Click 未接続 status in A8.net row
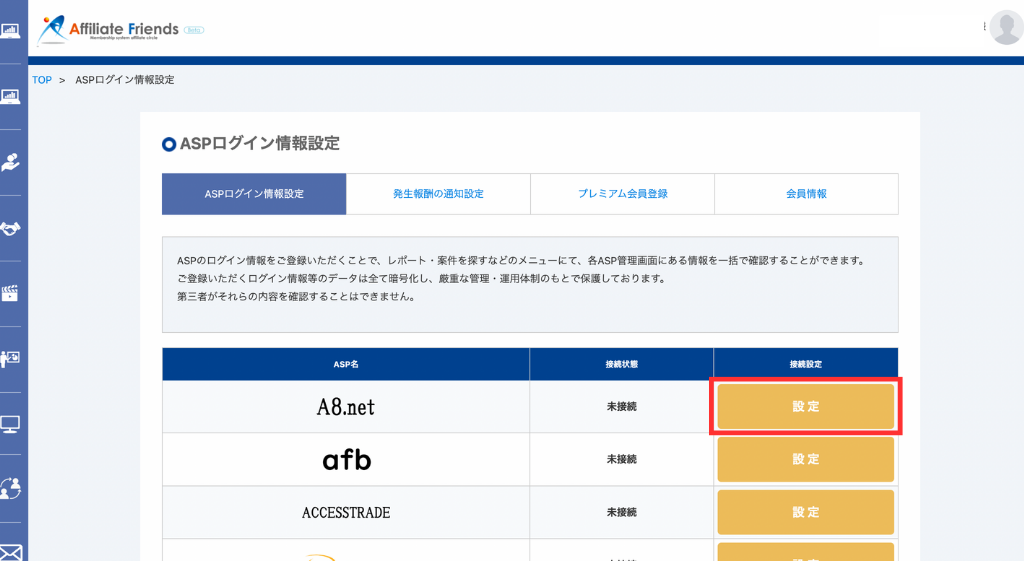1024x561 pixels. coord(622,406)
